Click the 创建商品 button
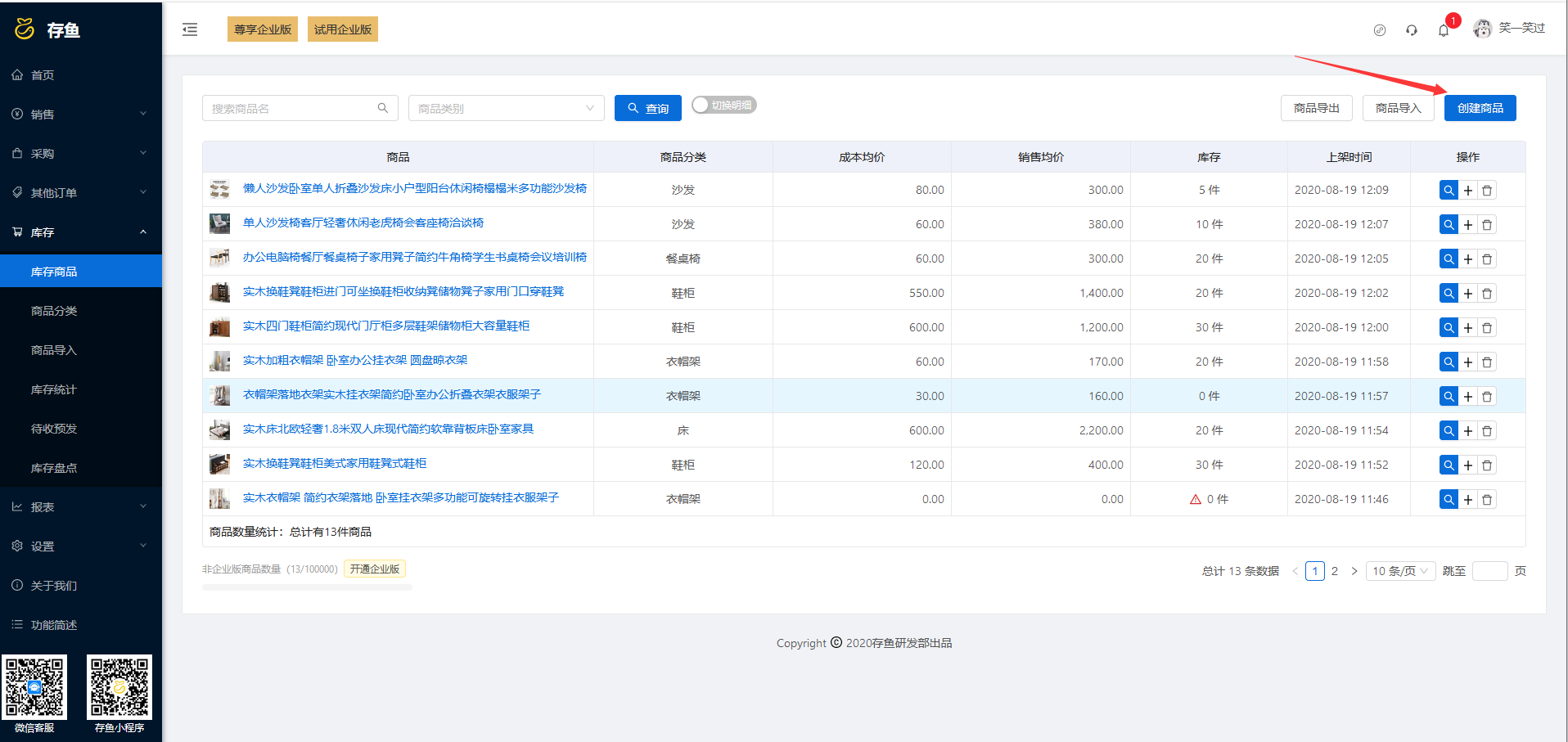This screenshot has height=742, width=1568. (x=1480, y=108)
